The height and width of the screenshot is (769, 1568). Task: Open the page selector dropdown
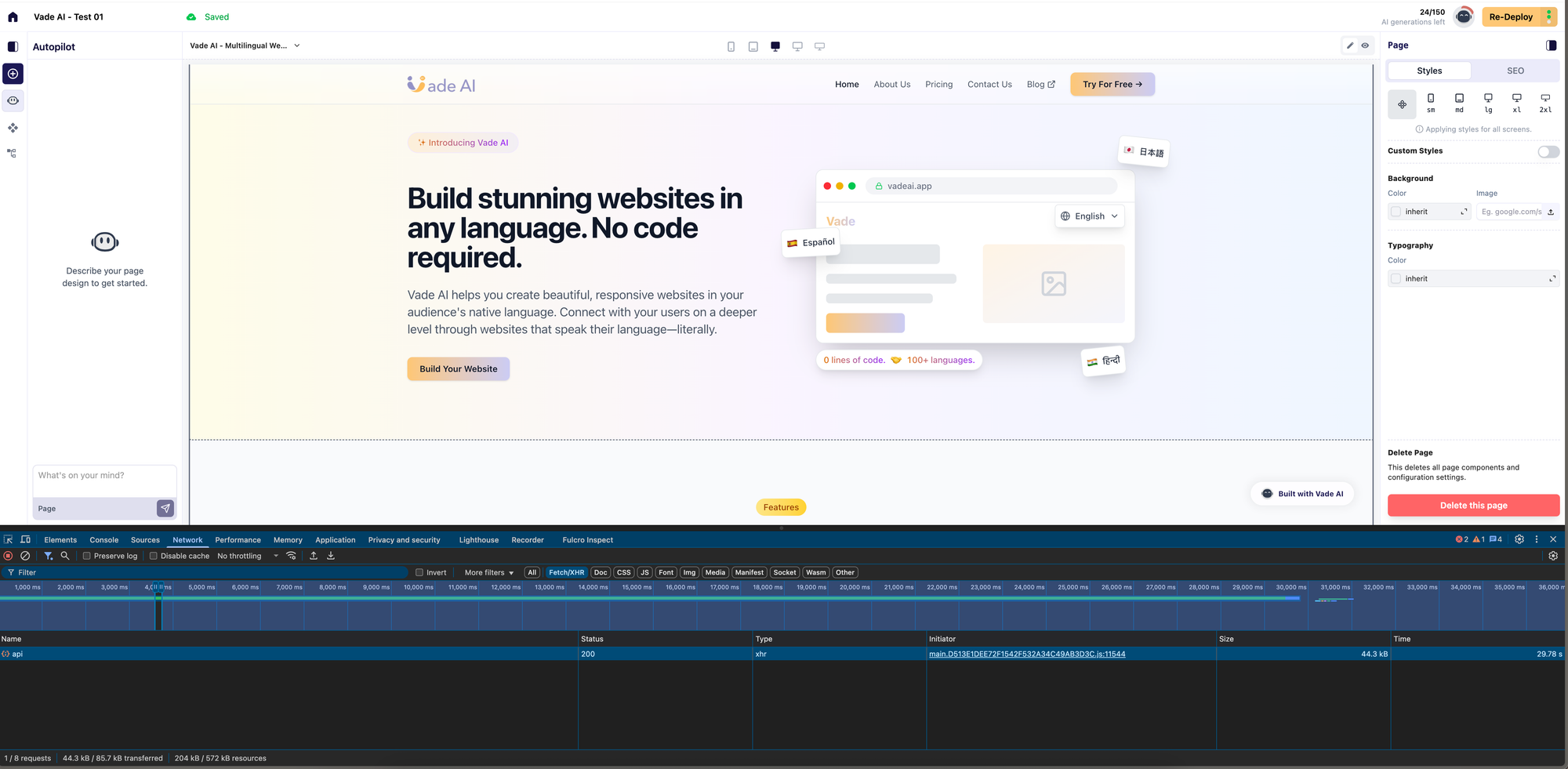(x=245, y=45)
